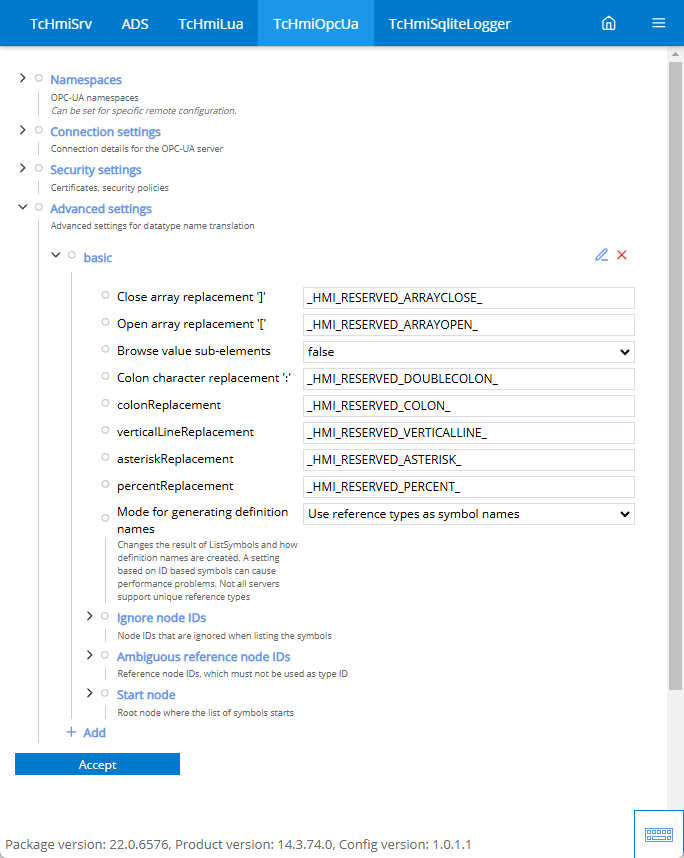Focus the colonReplacement input field
This screenshot has width=684, height=858.
469,406
